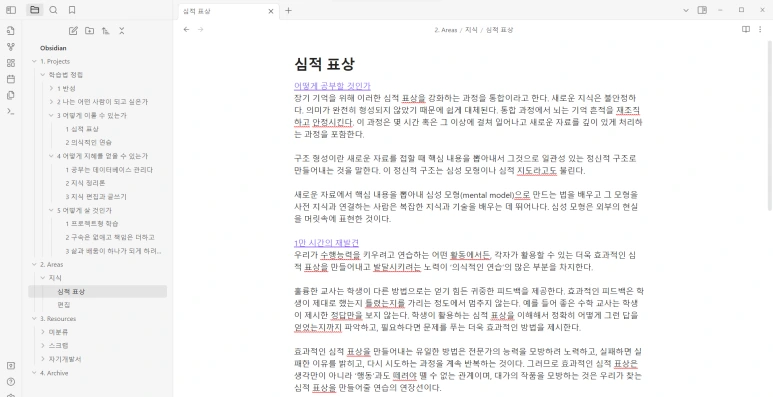This screenshot has width=773, height=397.
Task: Open today's daily note icon
Action: tap(11, 79)
